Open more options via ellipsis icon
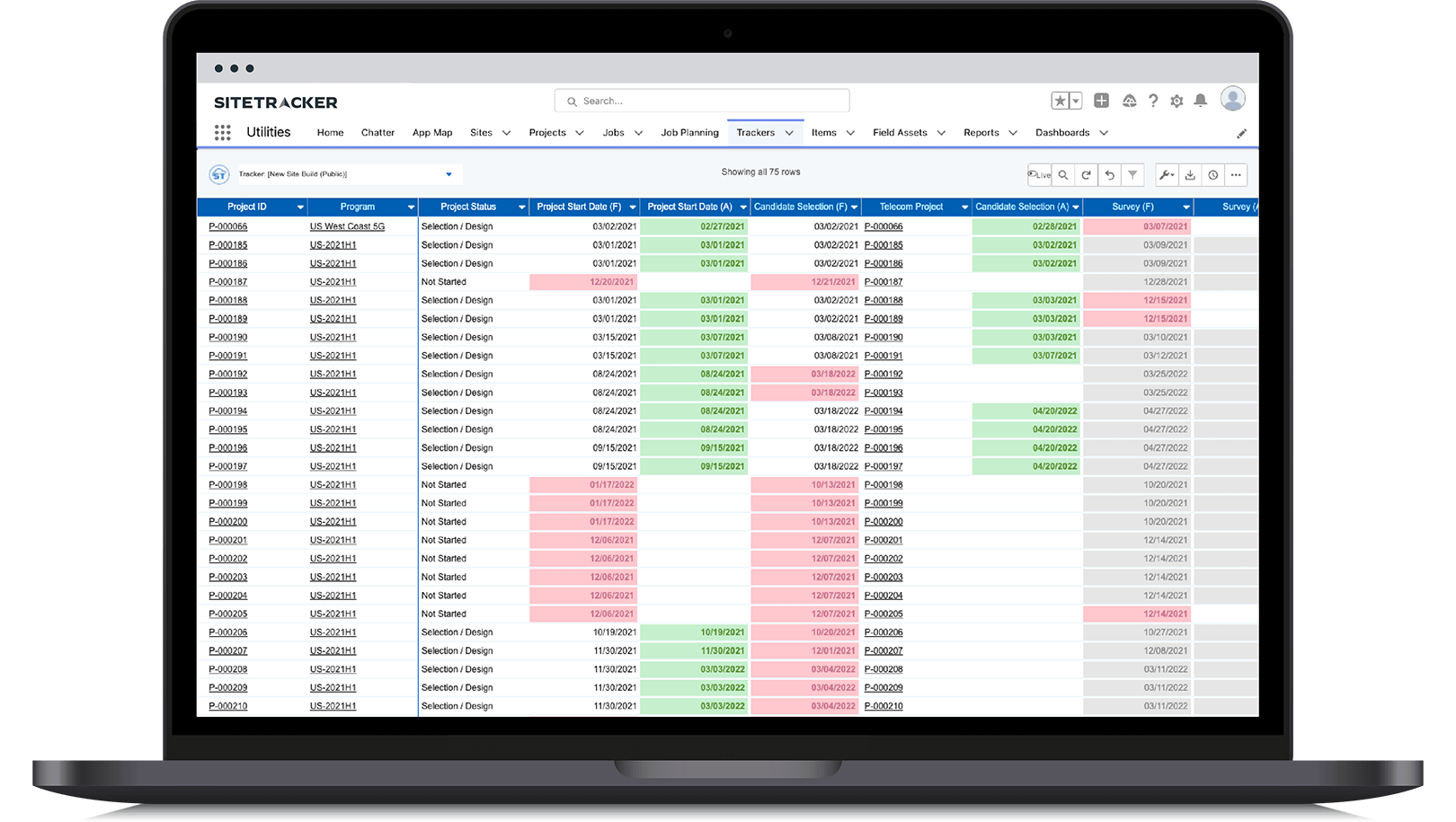Image resolution: width=1456 pixels, height=822 pixels. pyautogui.click(x=1236, y=174)
